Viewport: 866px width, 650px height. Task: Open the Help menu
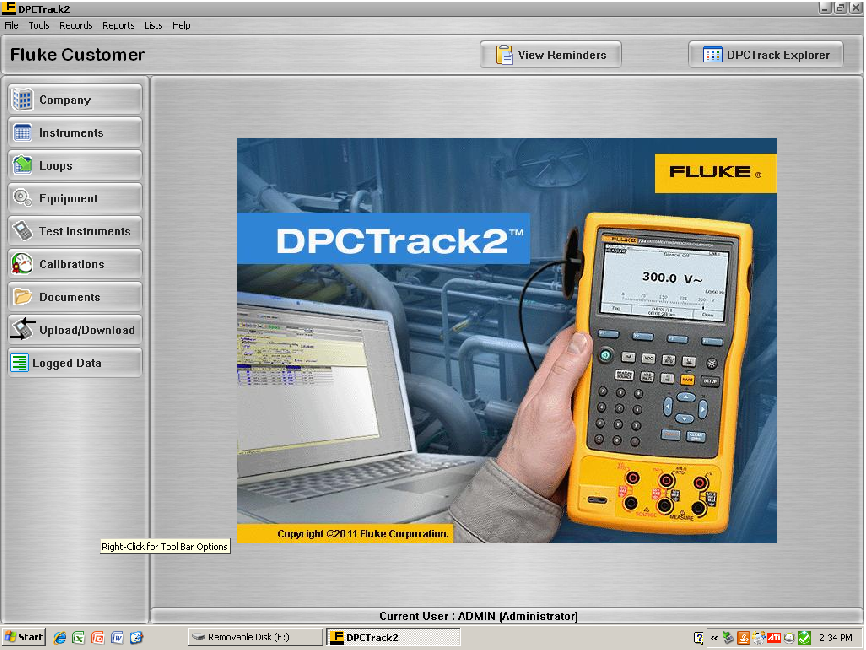point(181,25)
